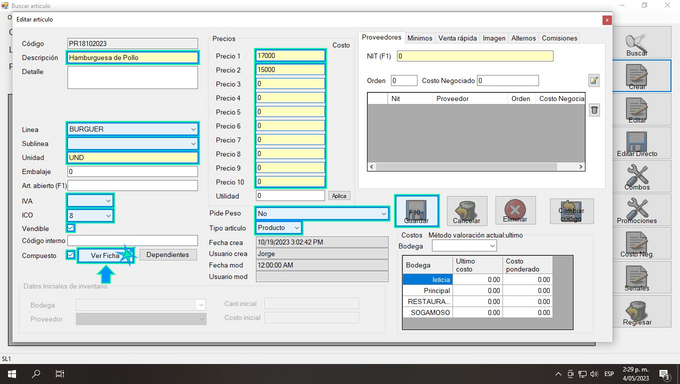Click the Descripción field

[x=132, y=58]
